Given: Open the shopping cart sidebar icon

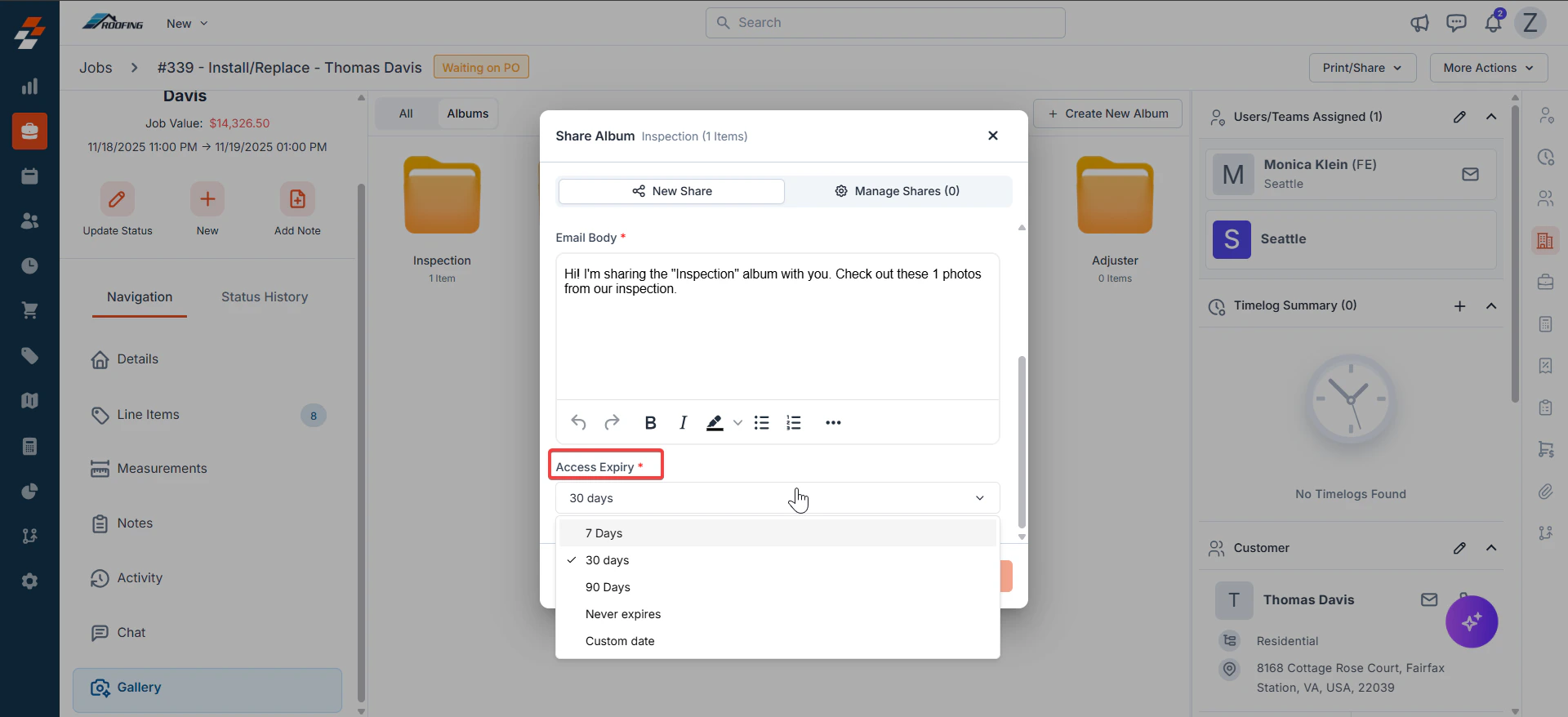Looking at the screenshot, I should click(x=29, y=311).
